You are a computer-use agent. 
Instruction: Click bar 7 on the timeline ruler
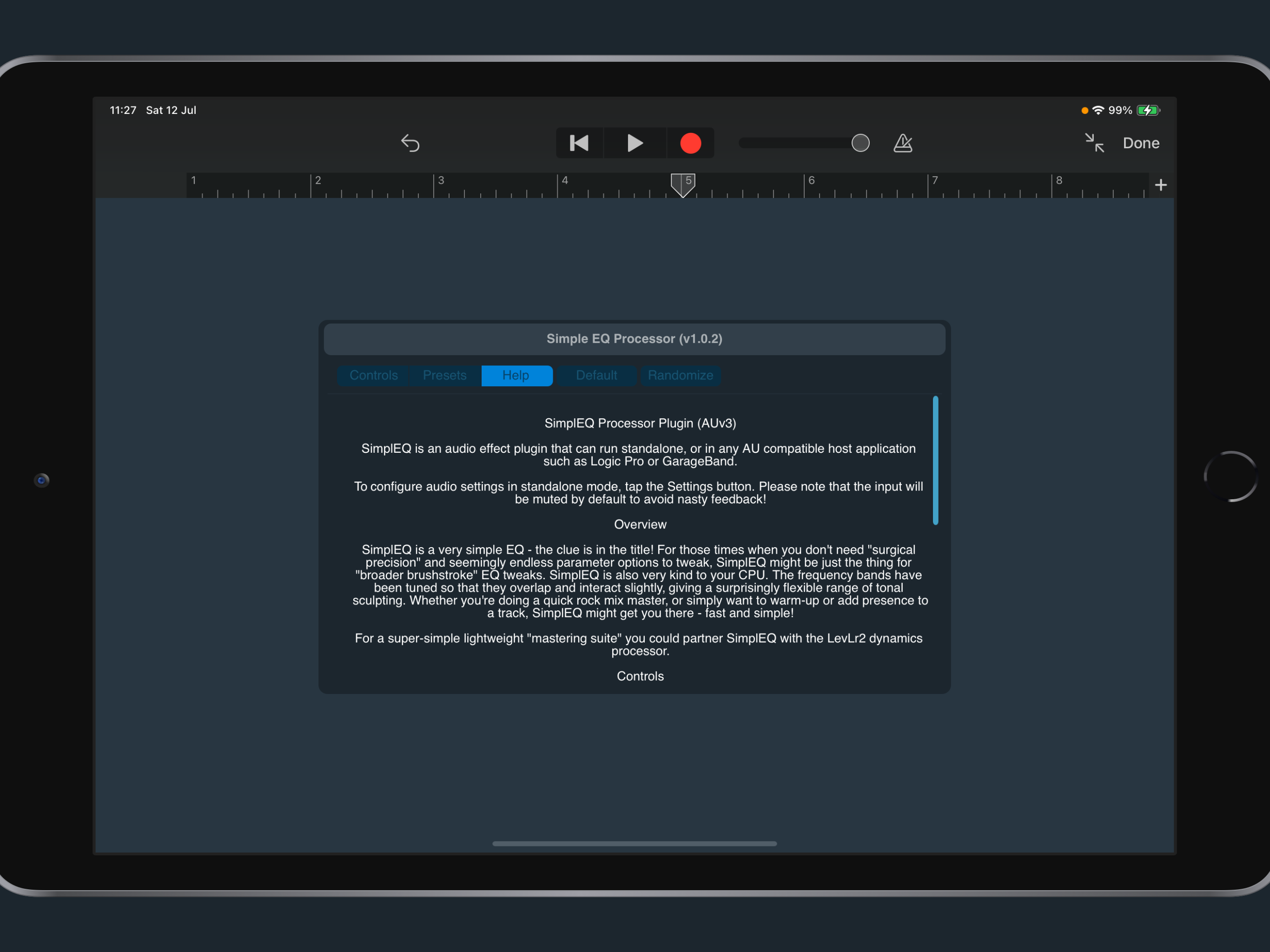(935, 180)
